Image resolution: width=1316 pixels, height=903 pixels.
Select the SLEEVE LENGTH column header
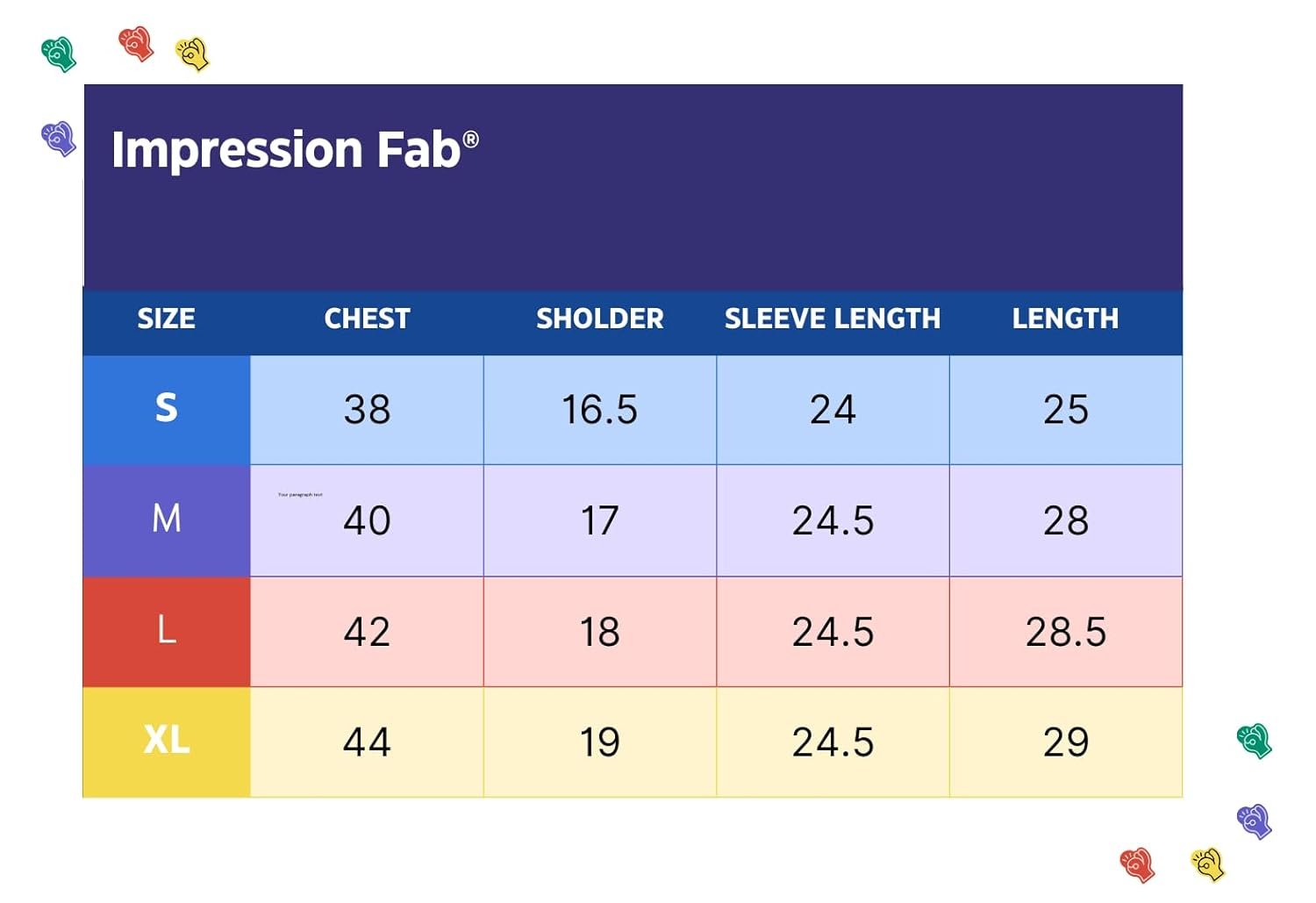click(832, 319)
